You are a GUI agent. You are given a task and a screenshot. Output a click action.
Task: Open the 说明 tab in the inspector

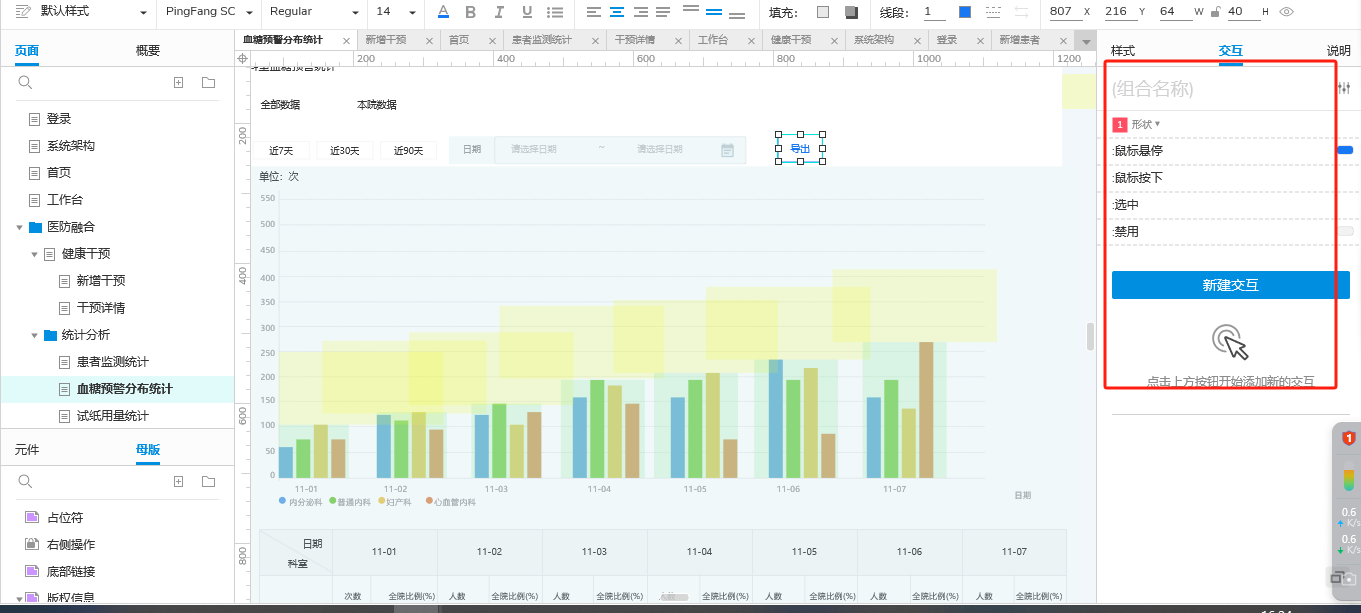tap(1338, 51)
